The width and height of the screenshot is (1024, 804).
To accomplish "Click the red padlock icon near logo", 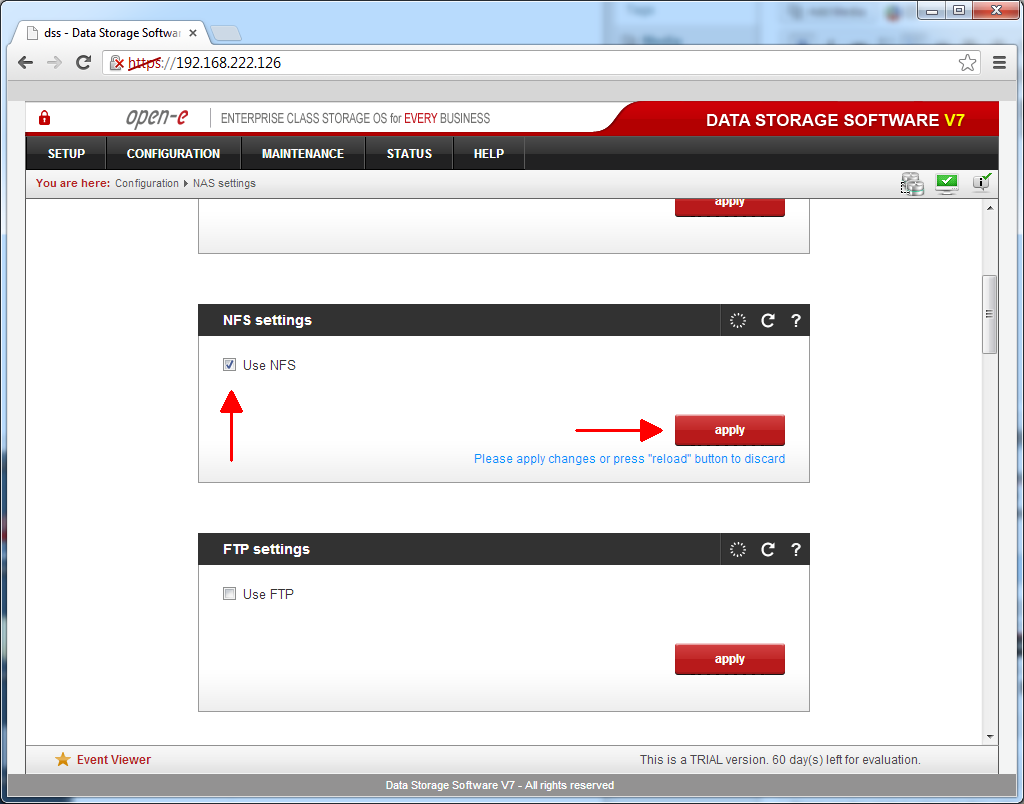I will point(44,118).
